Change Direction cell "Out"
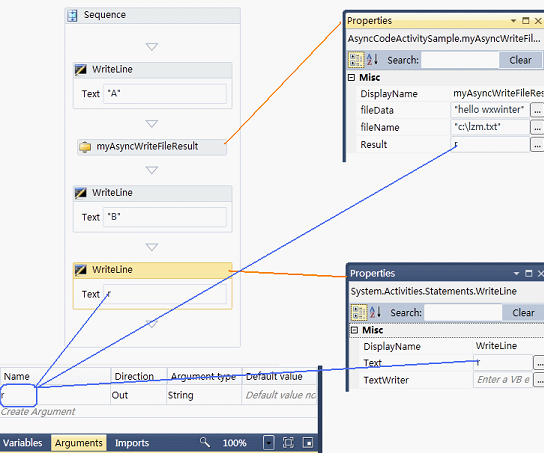This screenshot has width=544, height=454. (x=139, y=395)
